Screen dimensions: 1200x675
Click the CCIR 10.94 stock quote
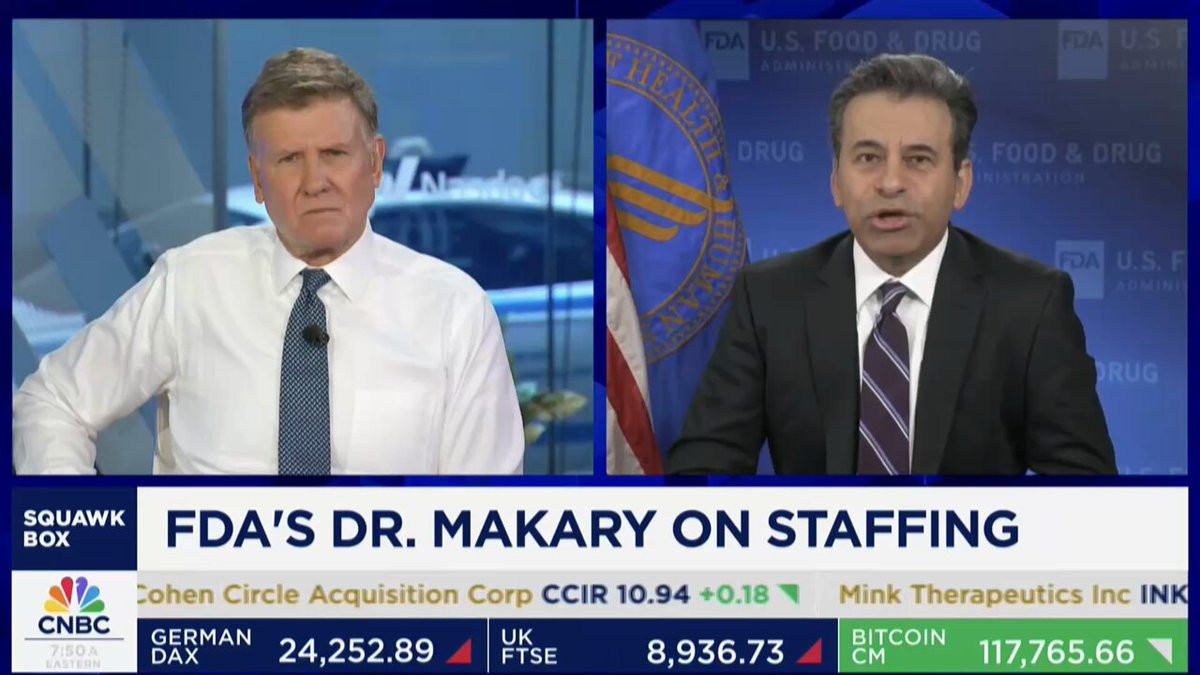[615, 595]
